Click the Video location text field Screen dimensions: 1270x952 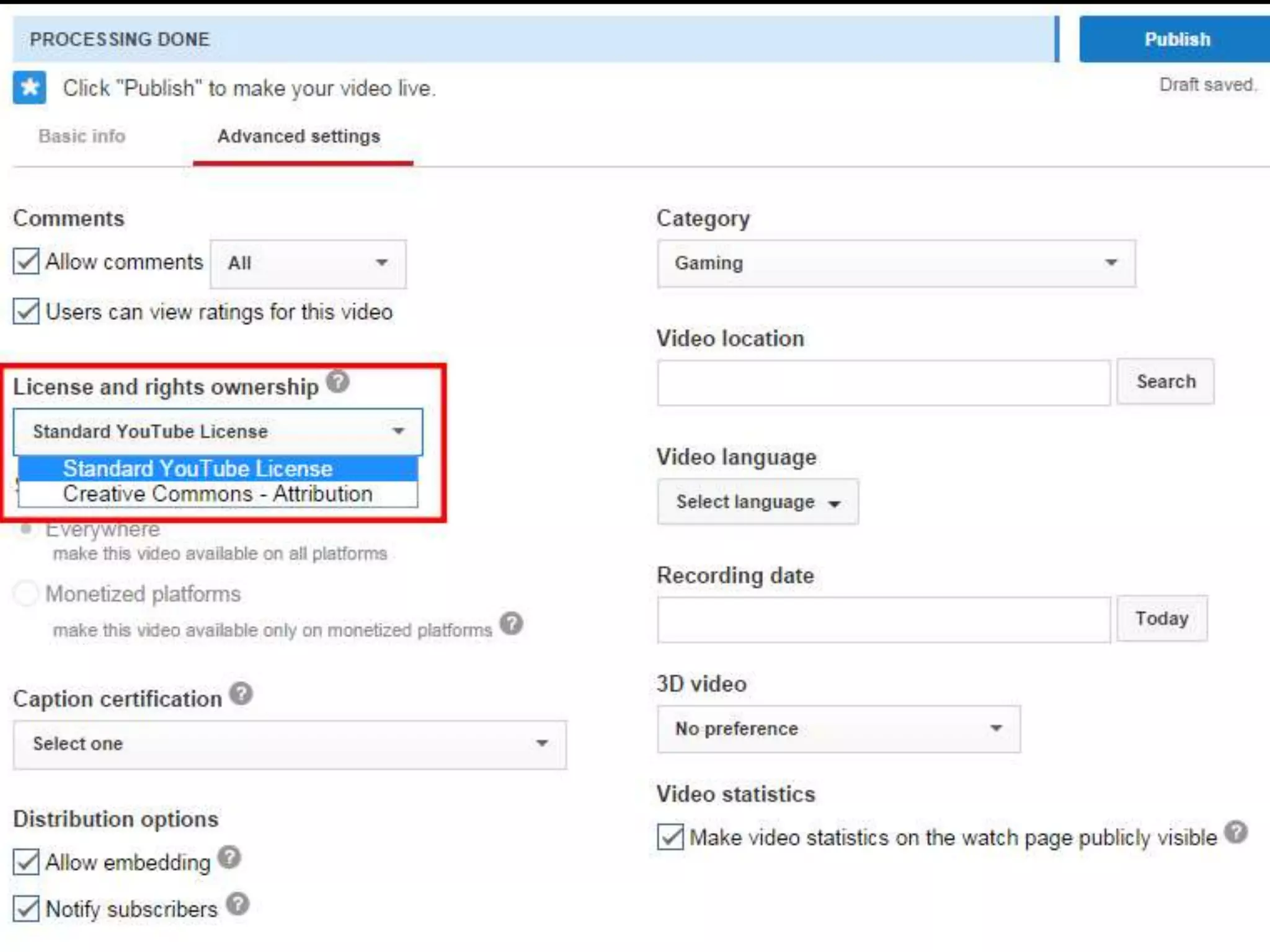point(883,383)
